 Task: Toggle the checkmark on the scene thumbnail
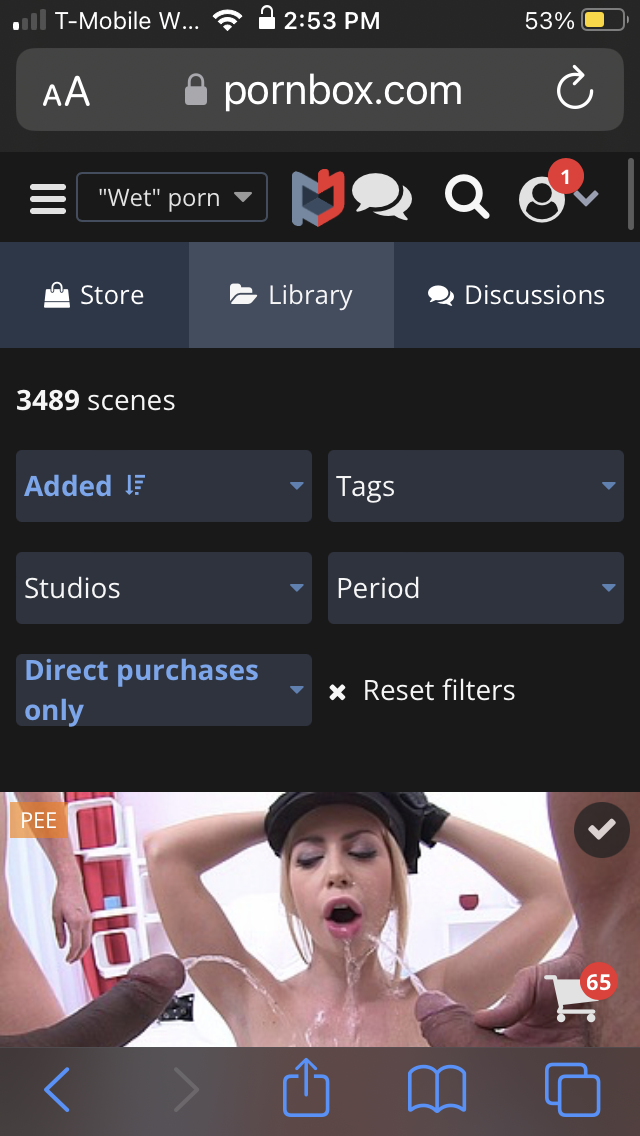pyautogui.click(x=601, y=830)
